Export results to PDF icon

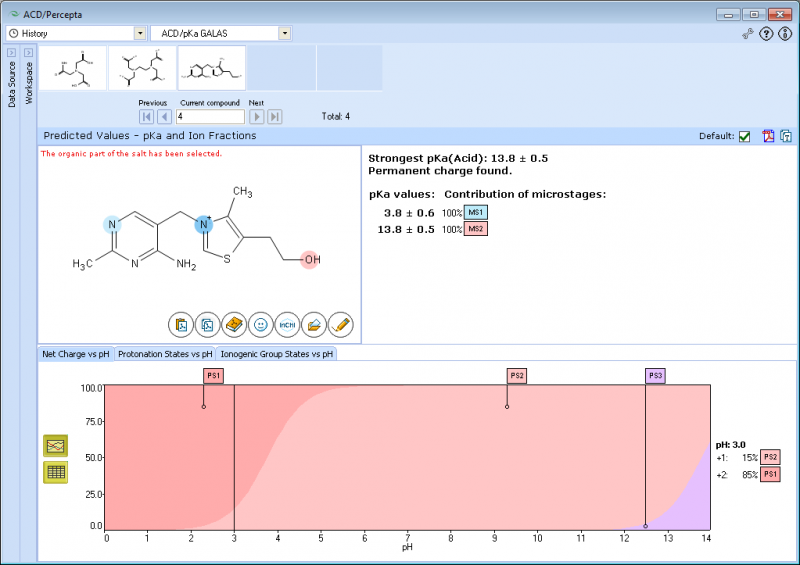pyautogui.click(x=768, y=136)
